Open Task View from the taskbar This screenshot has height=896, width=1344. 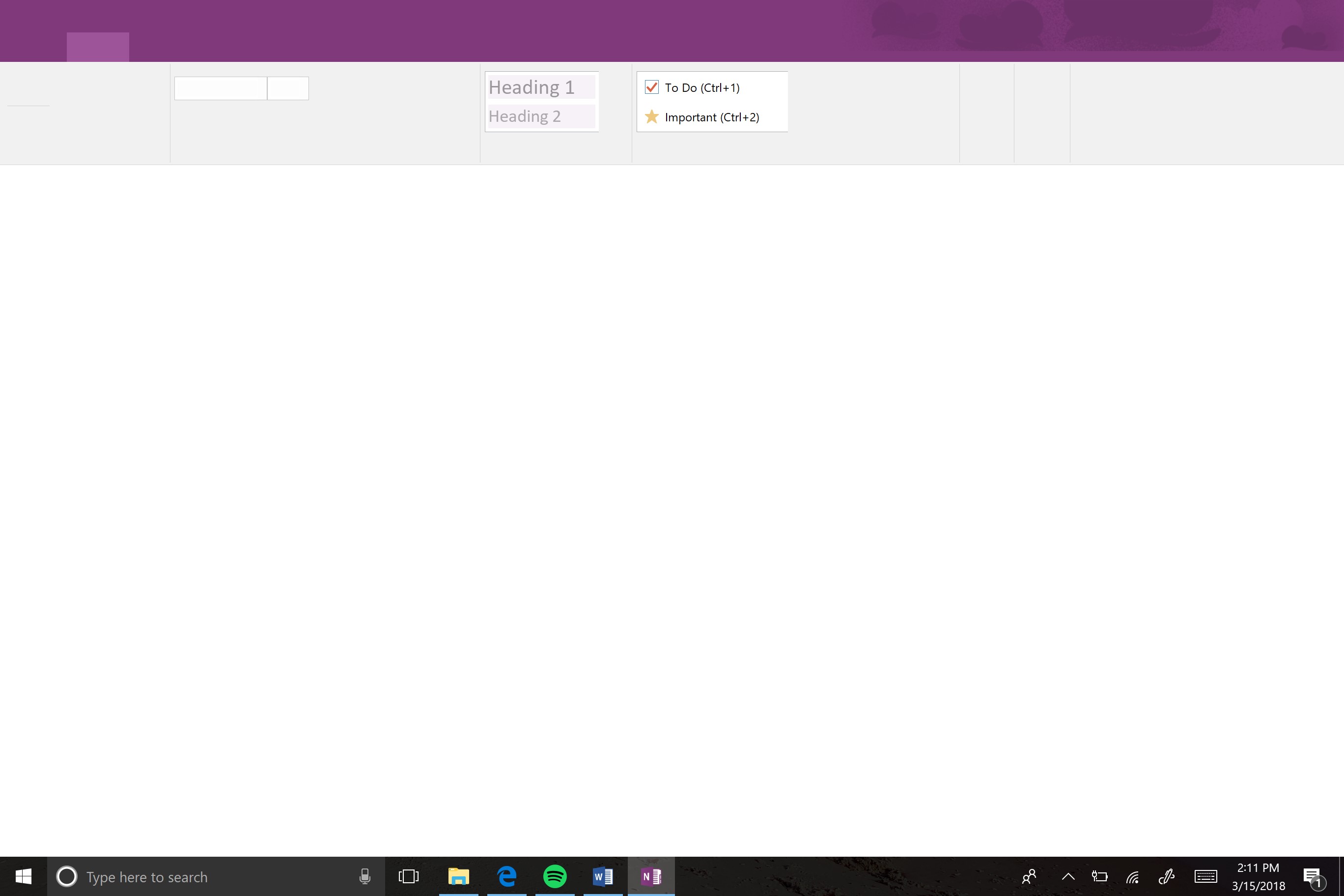[409, 876]
